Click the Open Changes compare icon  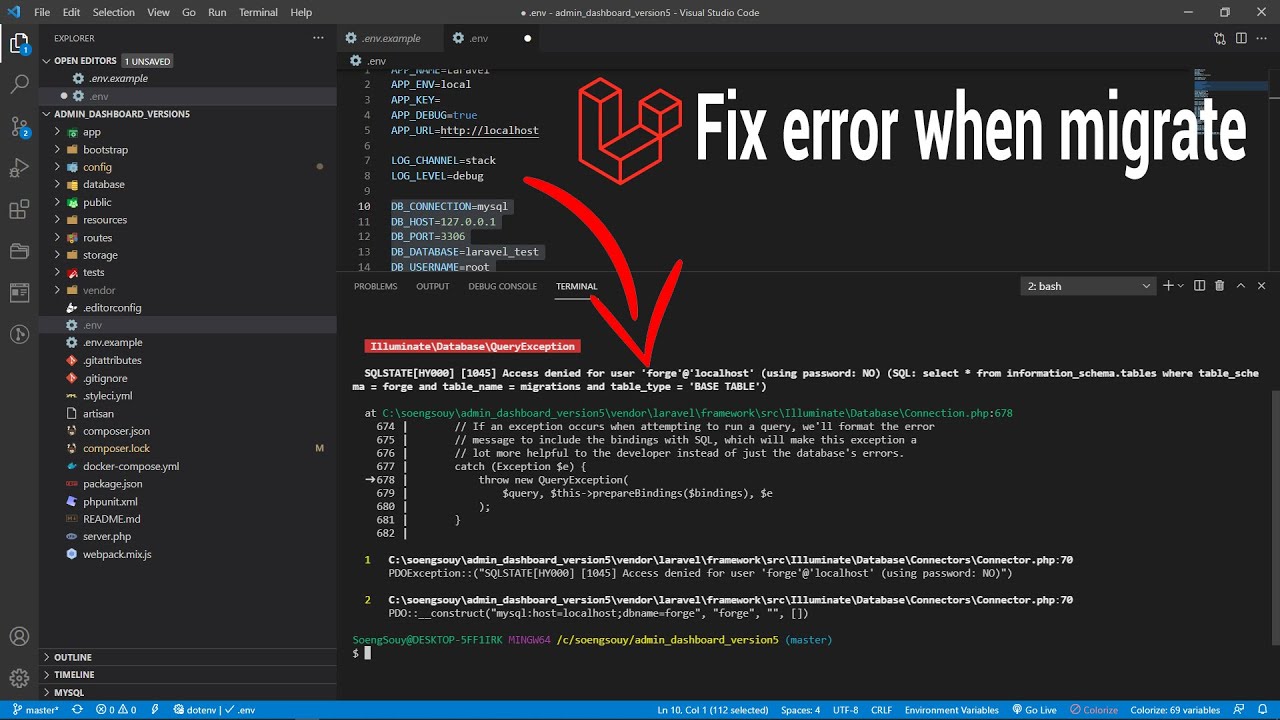coord(1220,38)
